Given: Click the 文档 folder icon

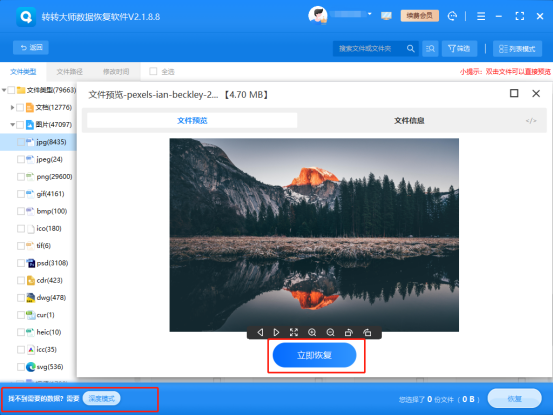Looking at the screenshot, I should [x=30, y=108].
